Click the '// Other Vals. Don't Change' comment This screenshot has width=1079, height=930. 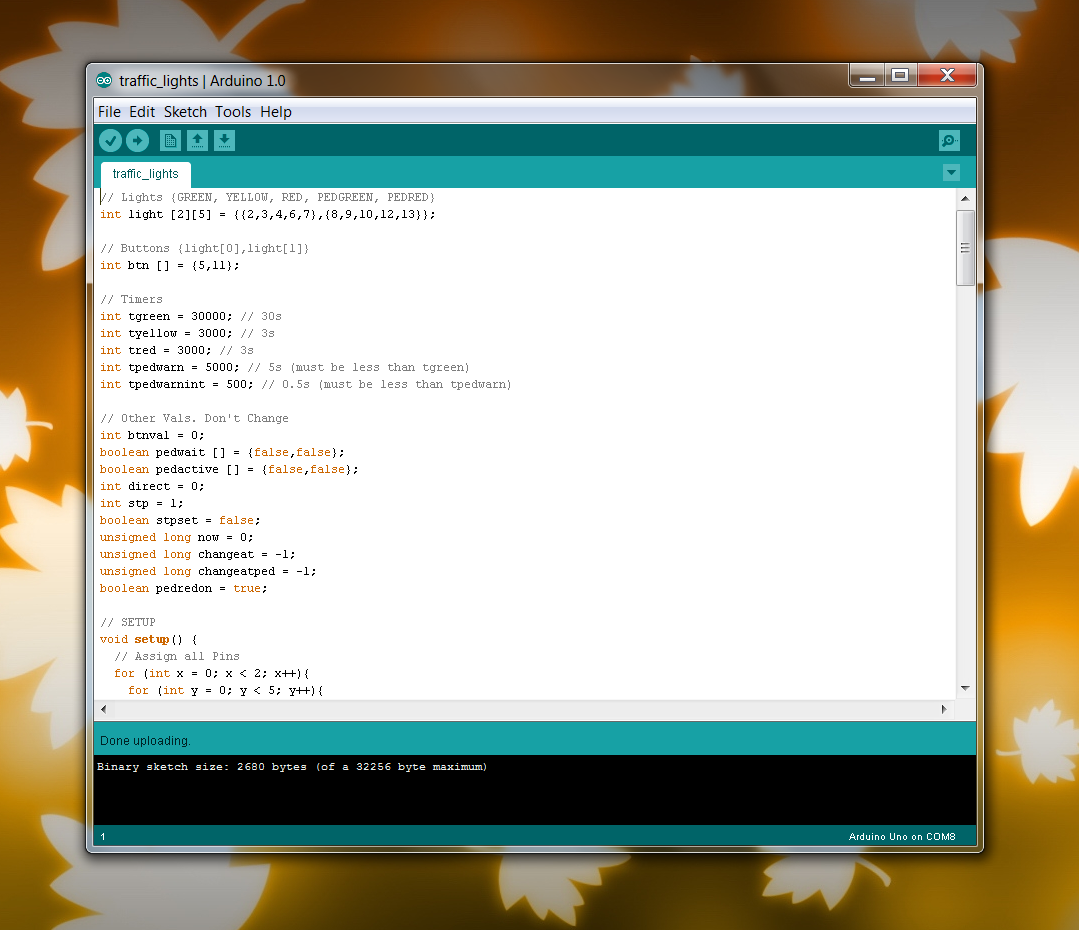[x=194, y=418]
